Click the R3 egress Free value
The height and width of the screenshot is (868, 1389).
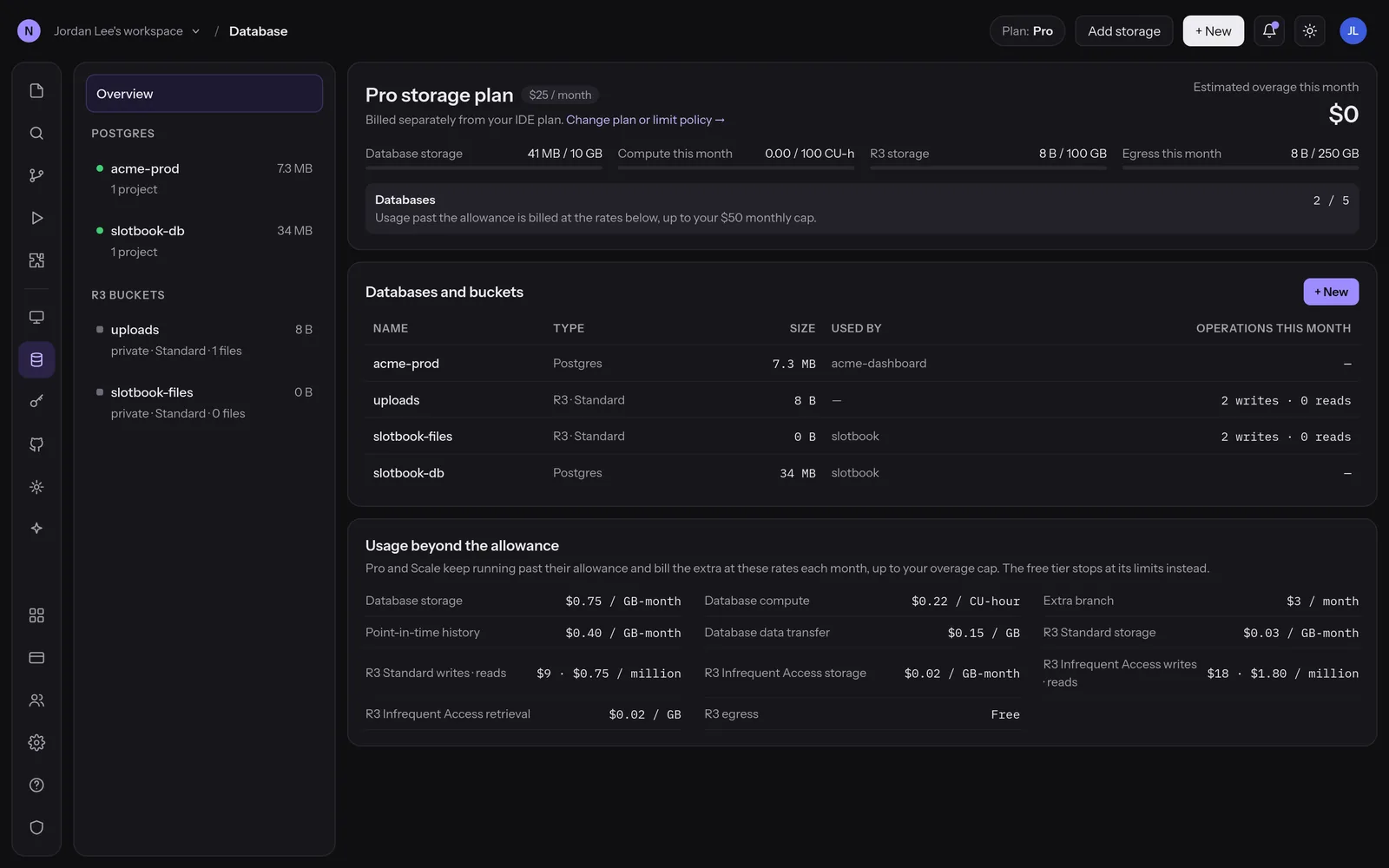(x=1005, y=714)
